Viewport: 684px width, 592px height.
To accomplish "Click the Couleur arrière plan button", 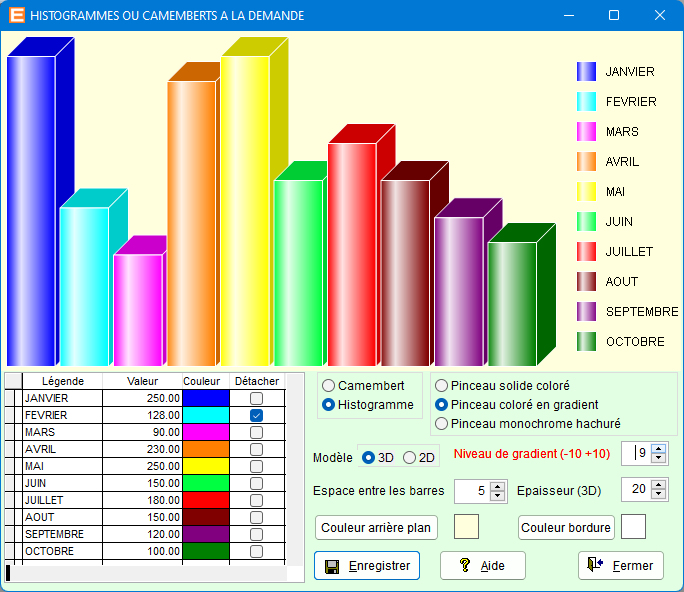I will click(x=377, y=527).
